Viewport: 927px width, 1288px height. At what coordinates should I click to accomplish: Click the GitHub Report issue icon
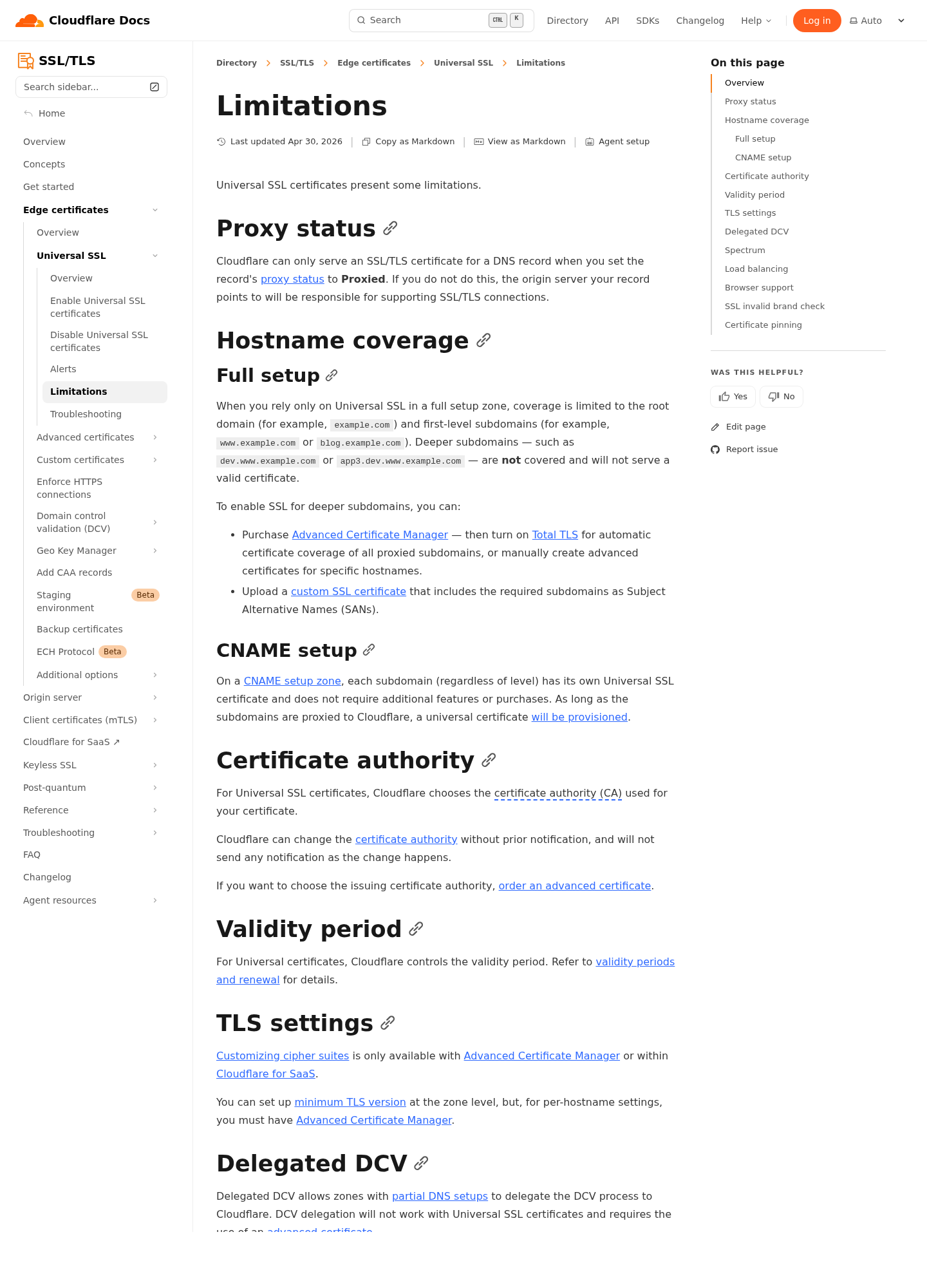point(715,450)
